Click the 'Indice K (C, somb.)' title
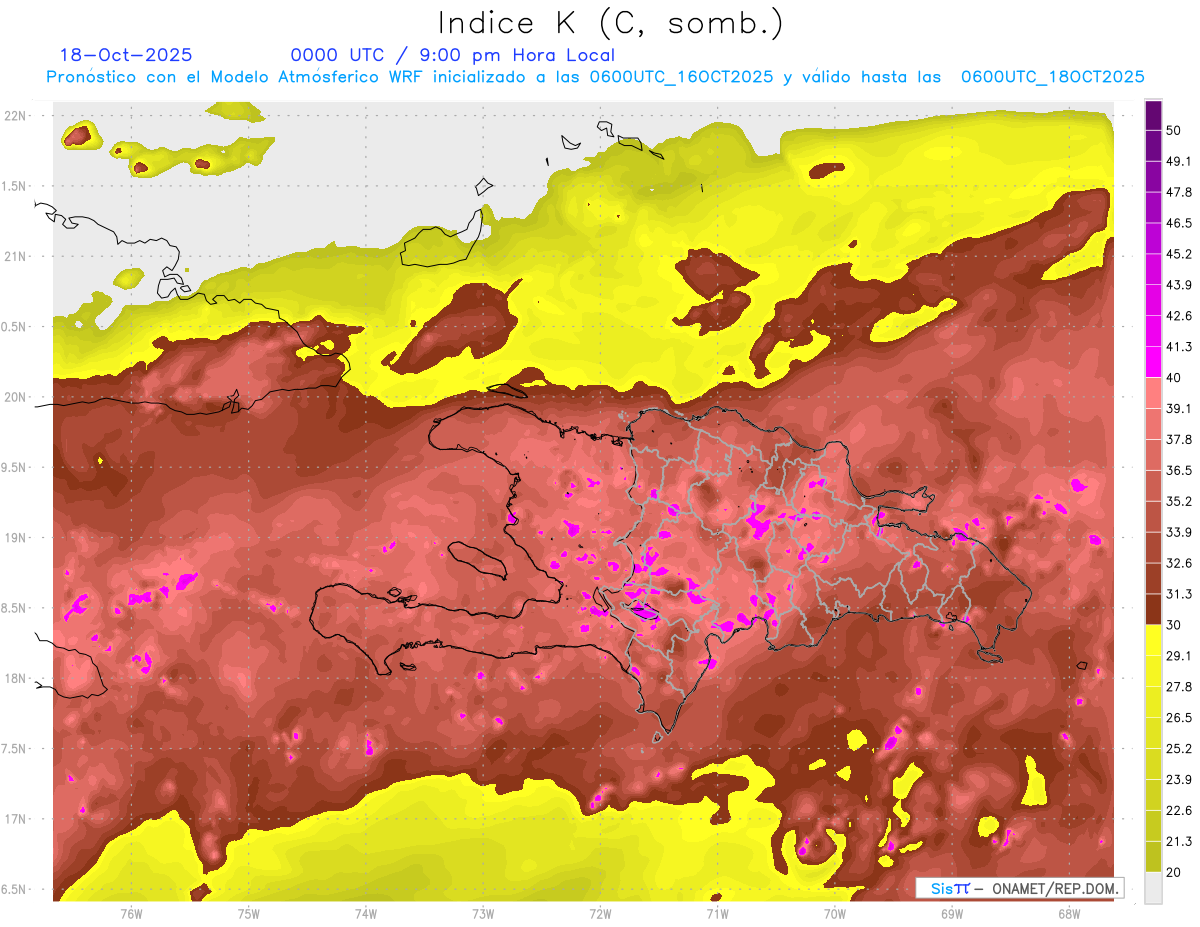Viewport: 1200px width, 927px height. tap(610, 22)
